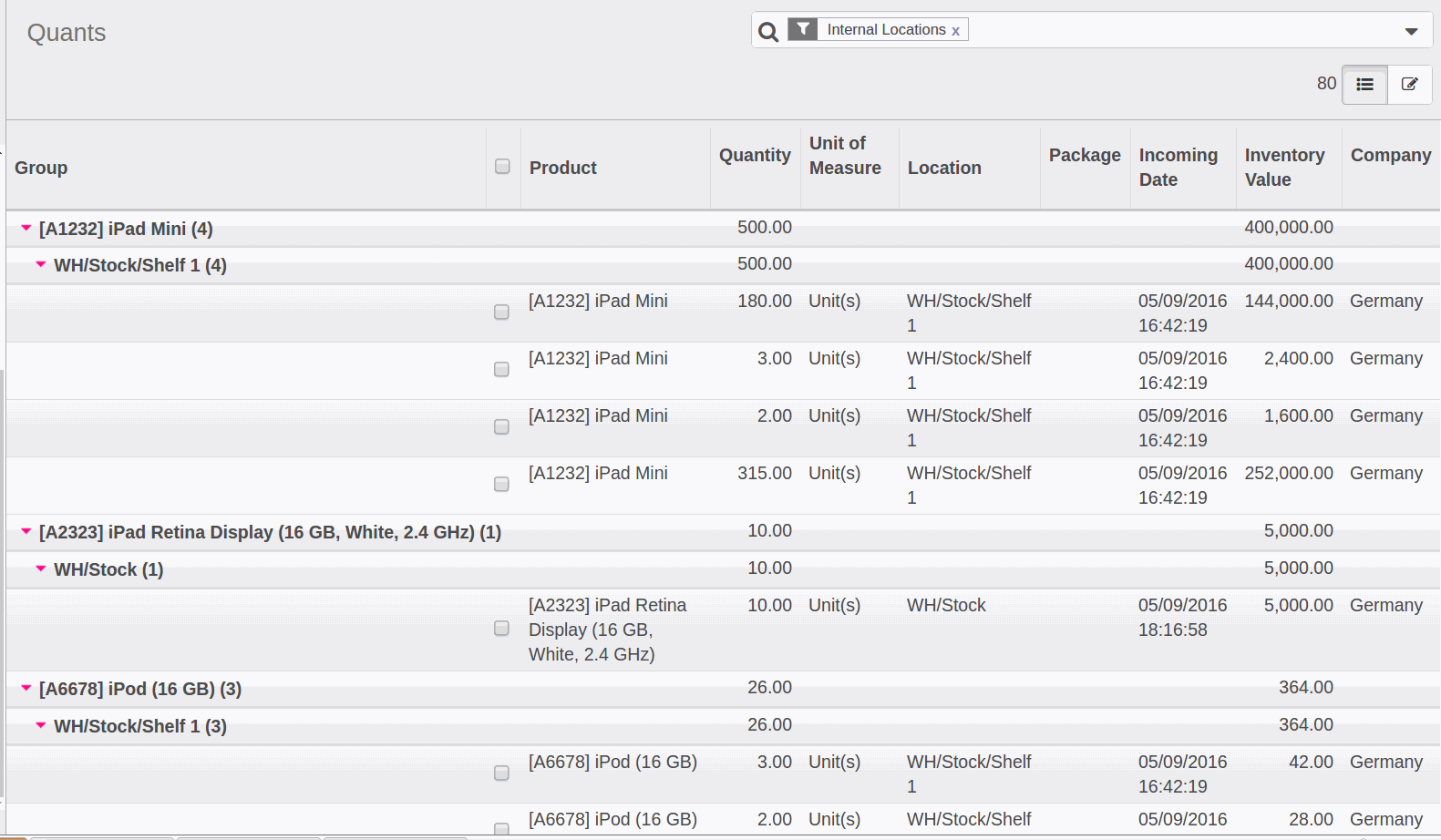Remove the Internal Locations filter
Image resolution: width=1441 pixels, height=840 pixels.
tap(955, 31)
